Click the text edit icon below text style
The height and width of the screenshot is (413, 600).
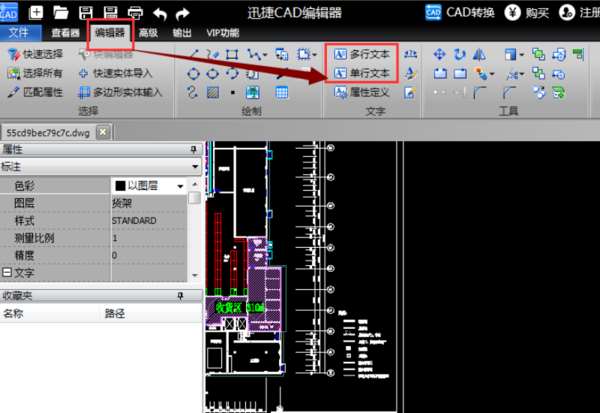click(410, 92)
